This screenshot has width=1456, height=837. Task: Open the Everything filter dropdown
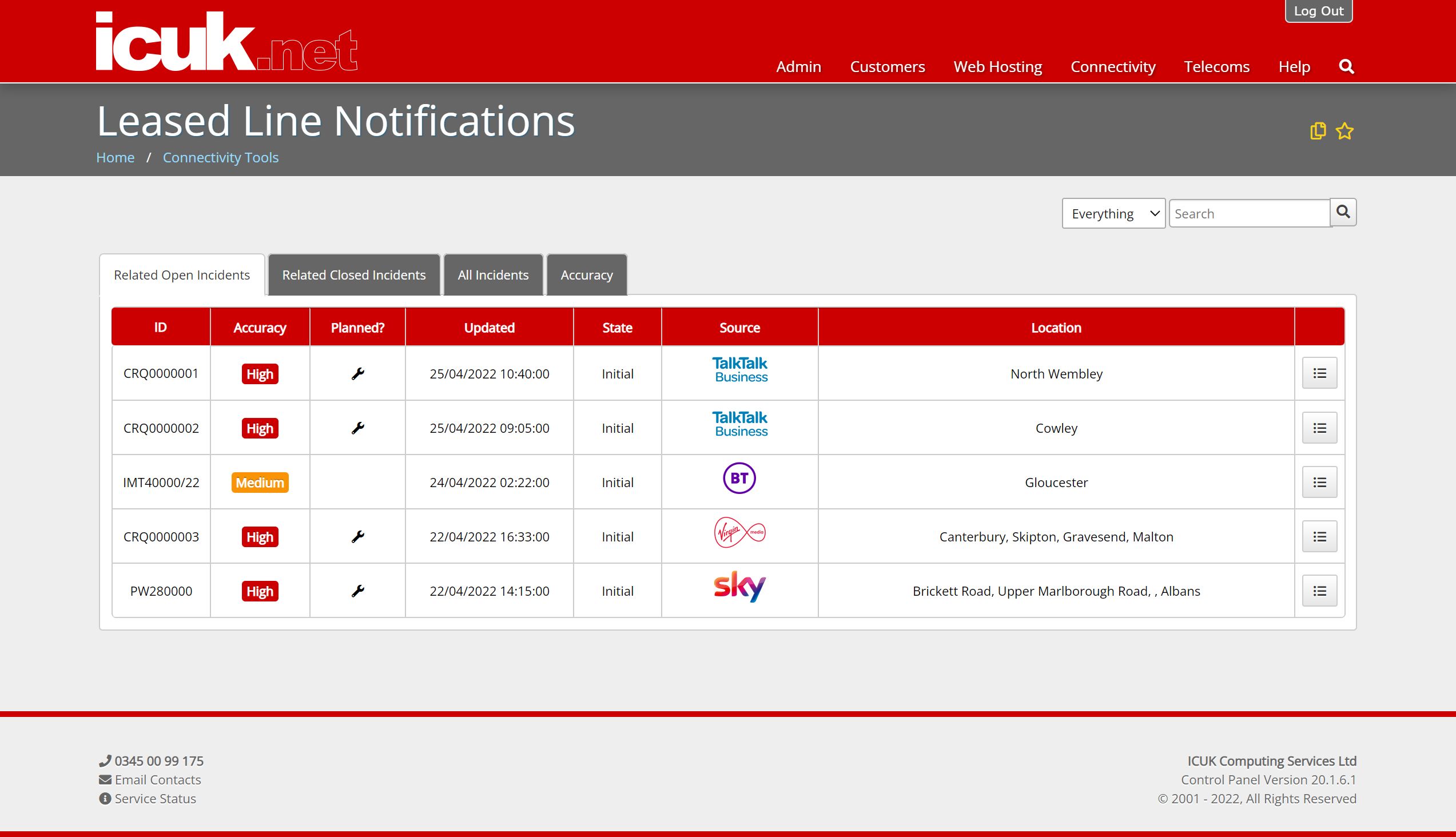pyautogui.click(x=1113, y=213)
